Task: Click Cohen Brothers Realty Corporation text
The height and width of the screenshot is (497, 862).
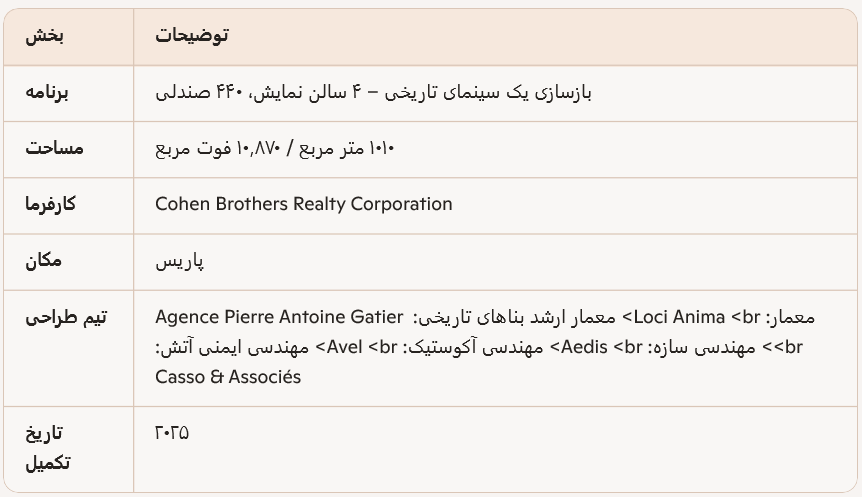Action: tap(303, 205)
